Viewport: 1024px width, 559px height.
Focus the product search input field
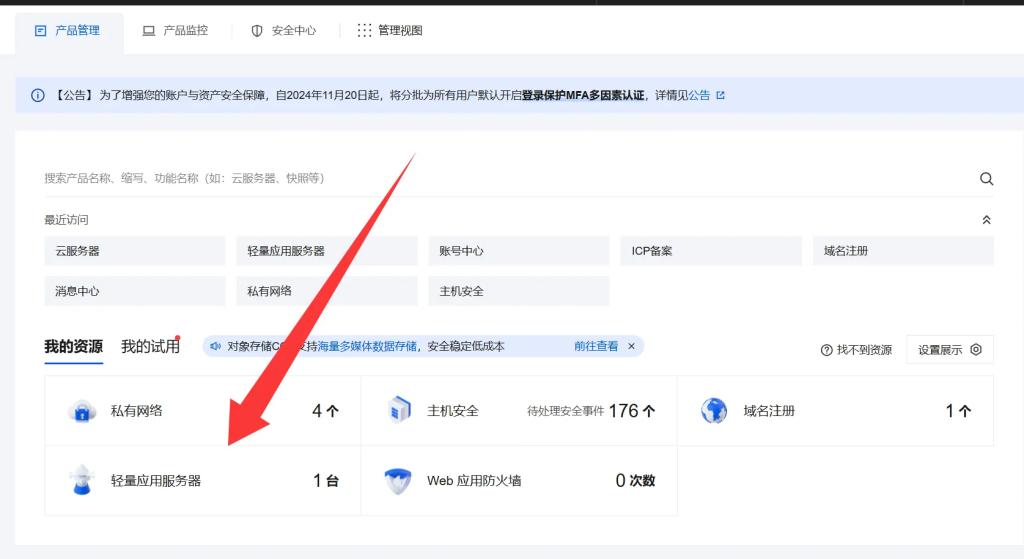[500, 178]
